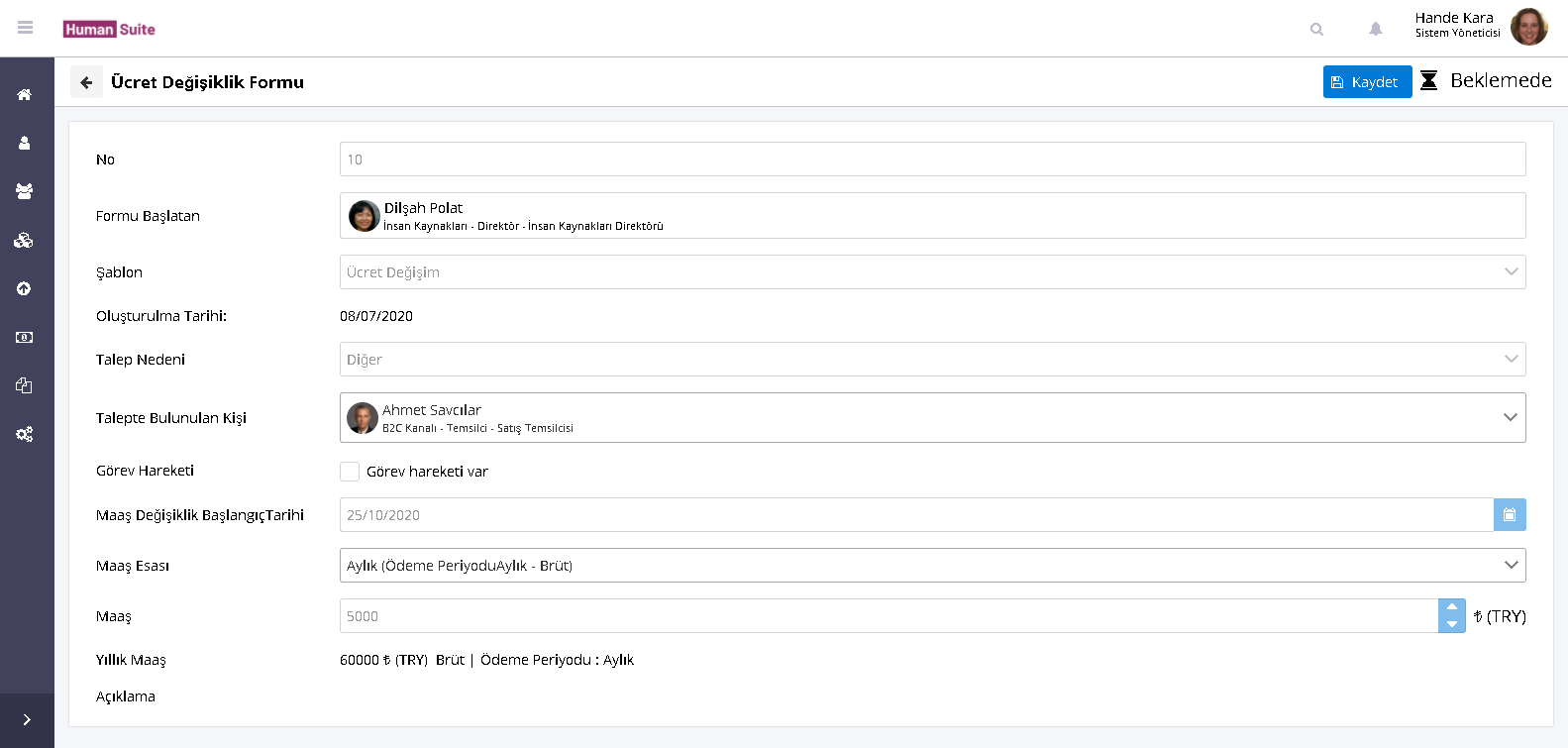
Task: Save the form with Kaydet
Action: (x=1367, y=82)
